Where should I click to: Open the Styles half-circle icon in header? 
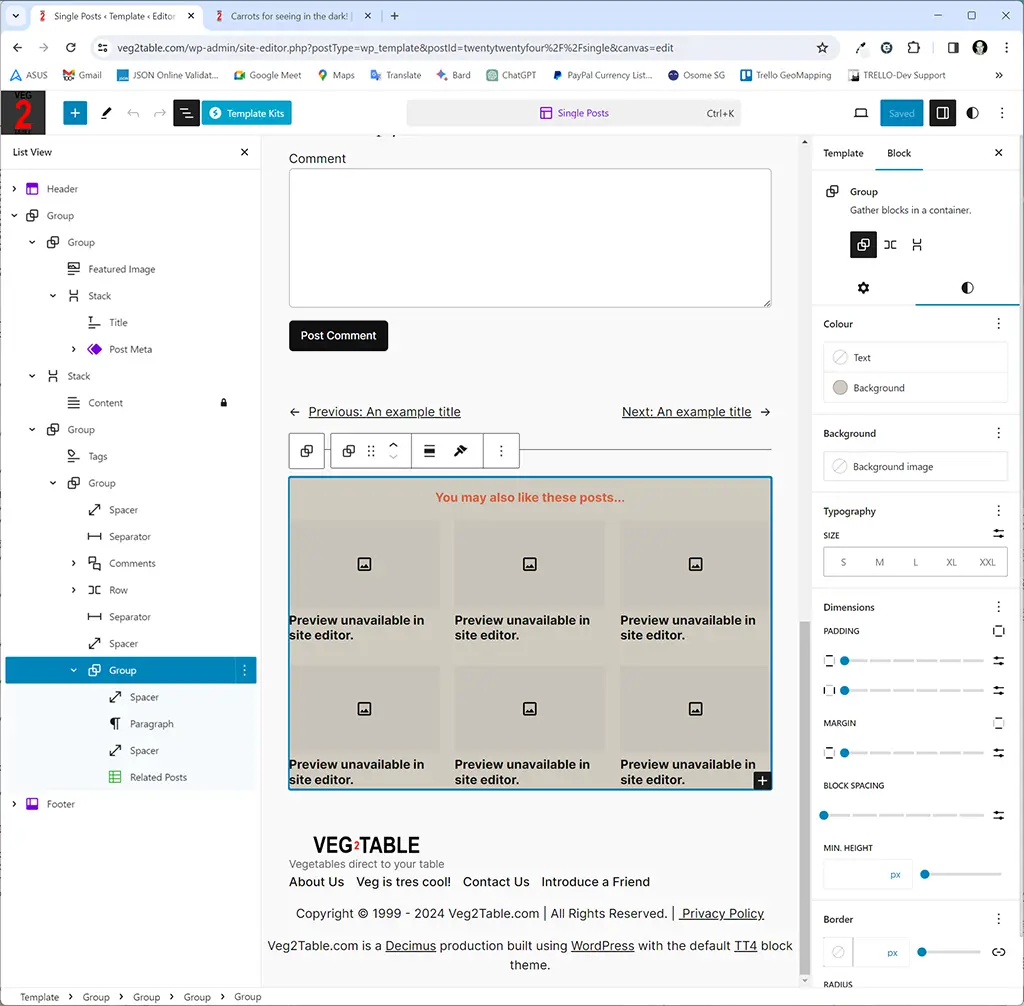pos(972,113)
